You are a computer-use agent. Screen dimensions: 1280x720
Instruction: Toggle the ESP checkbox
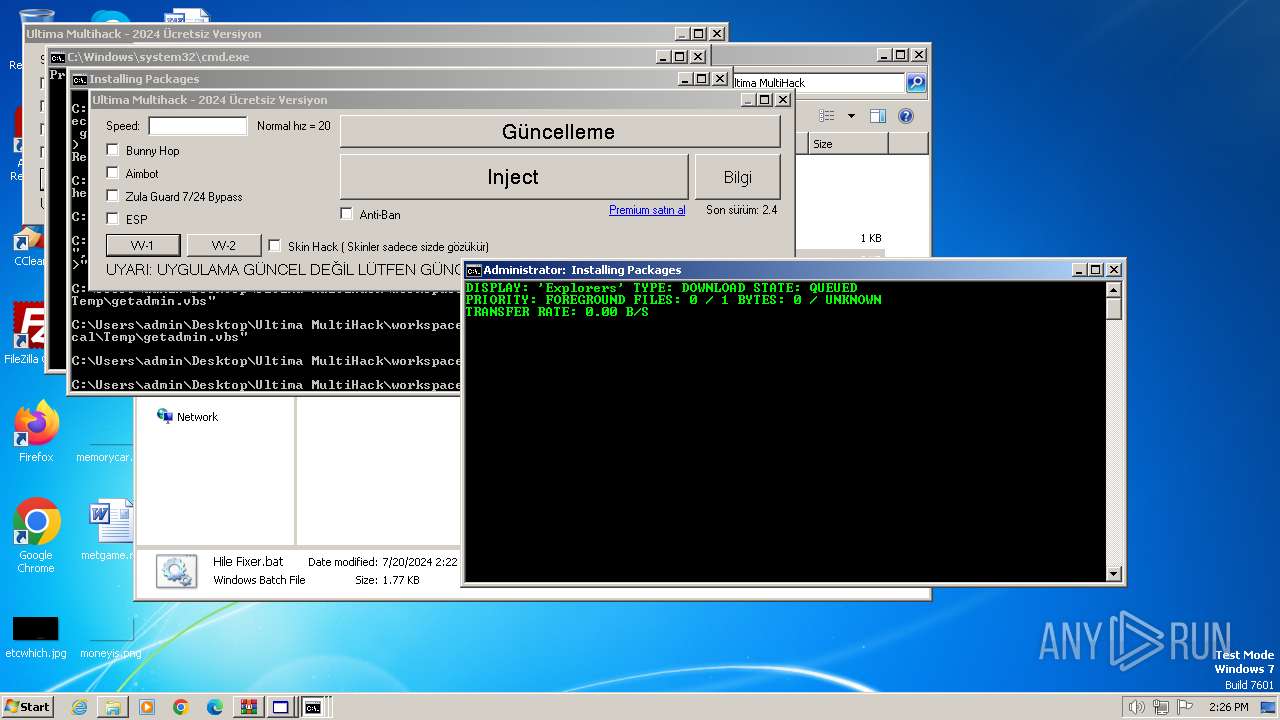tap(113, 219)
